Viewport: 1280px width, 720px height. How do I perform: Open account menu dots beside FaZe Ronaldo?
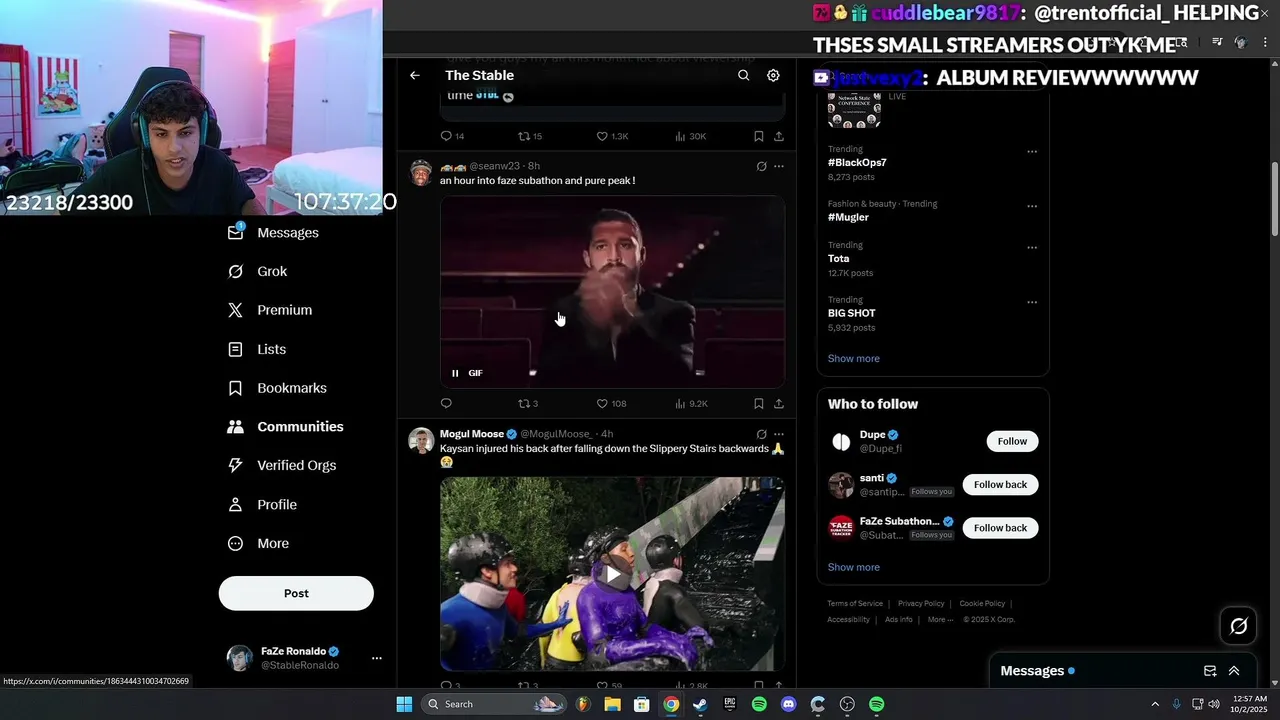tap(377, 658)
